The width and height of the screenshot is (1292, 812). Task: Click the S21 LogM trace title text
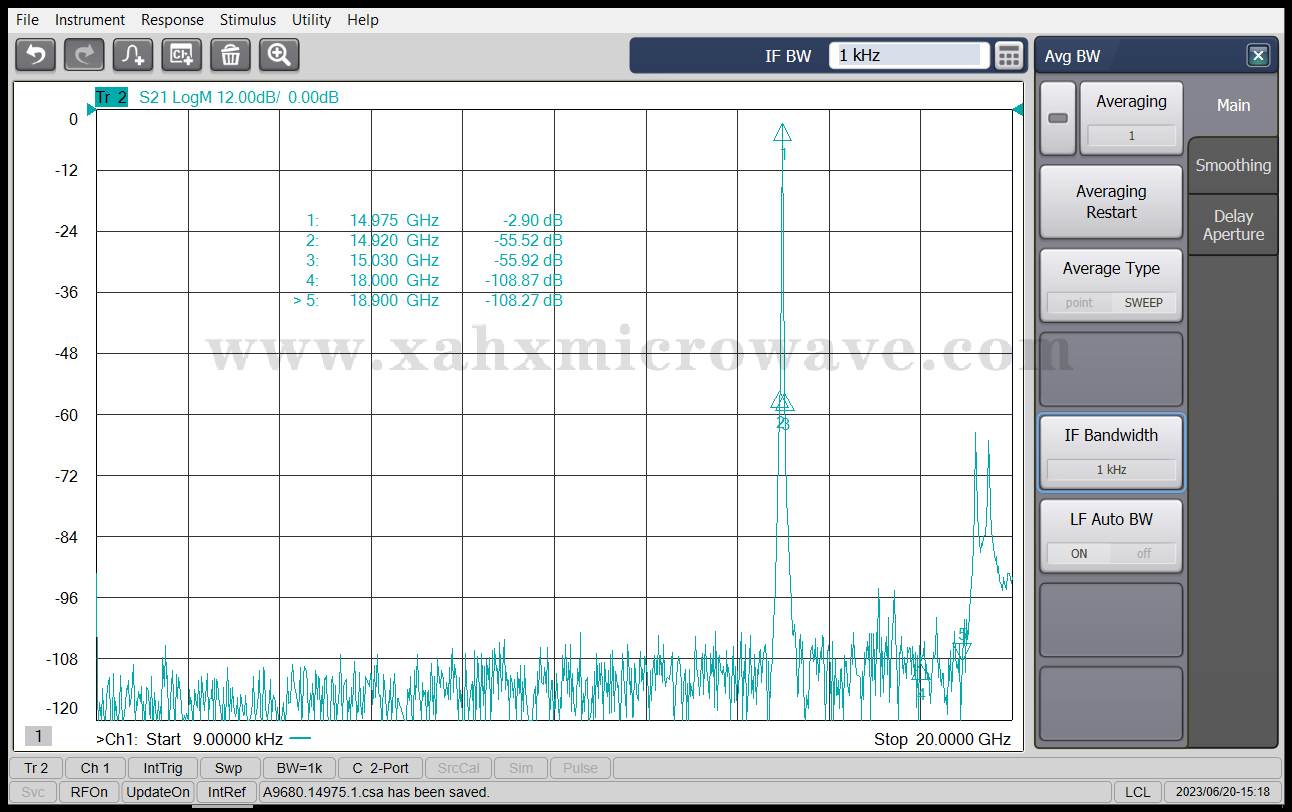tap(238, 97)
